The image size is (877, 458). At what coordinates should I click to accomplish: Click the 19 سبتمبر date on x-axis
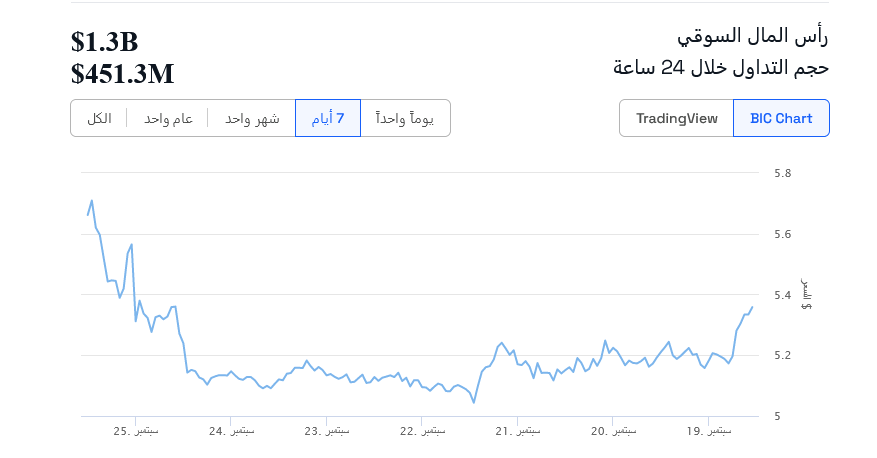[708, 431]
